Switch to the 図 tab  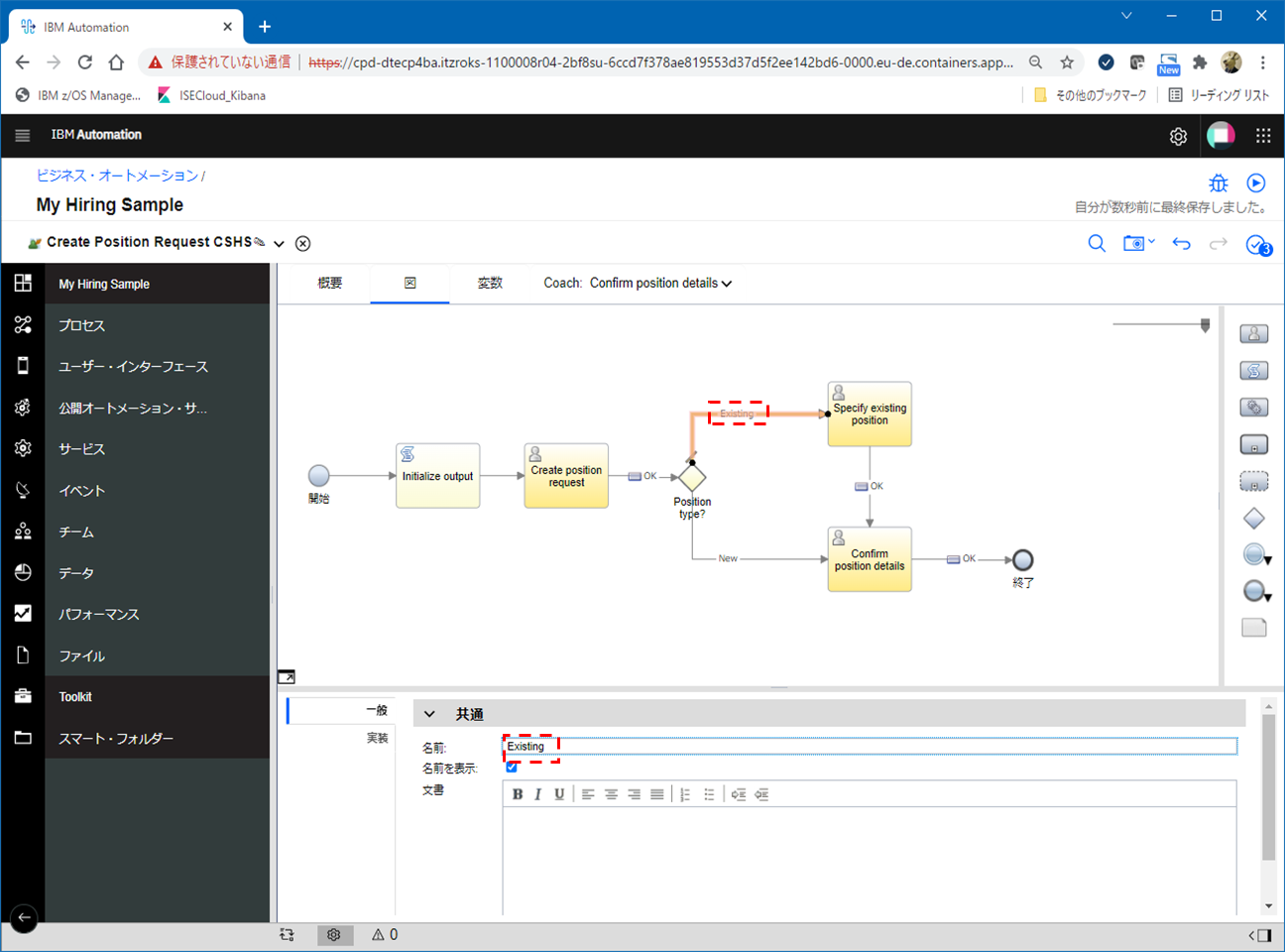[x=410, y=283]
